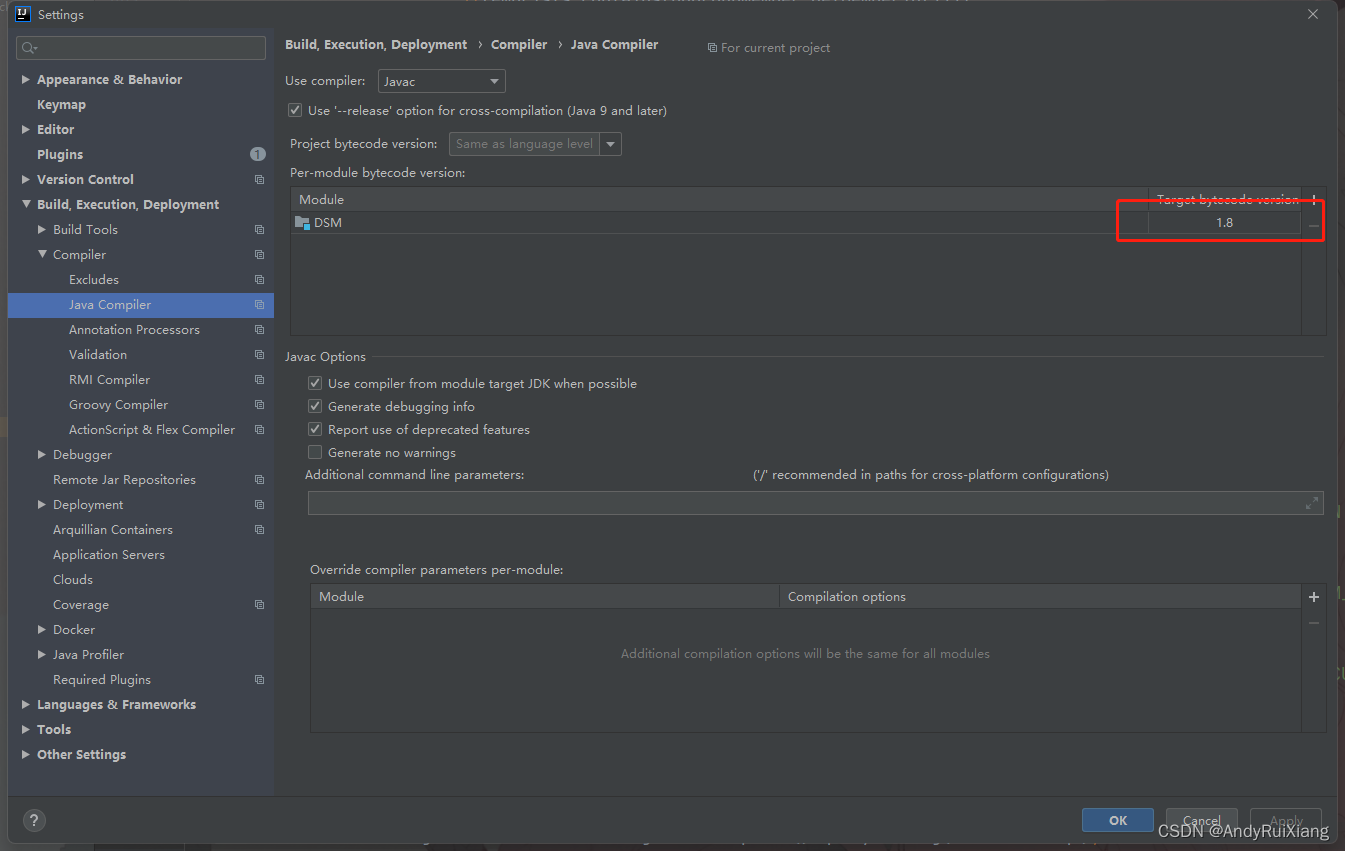
Task: Open Keymap settings page
Action: (61, 104)
